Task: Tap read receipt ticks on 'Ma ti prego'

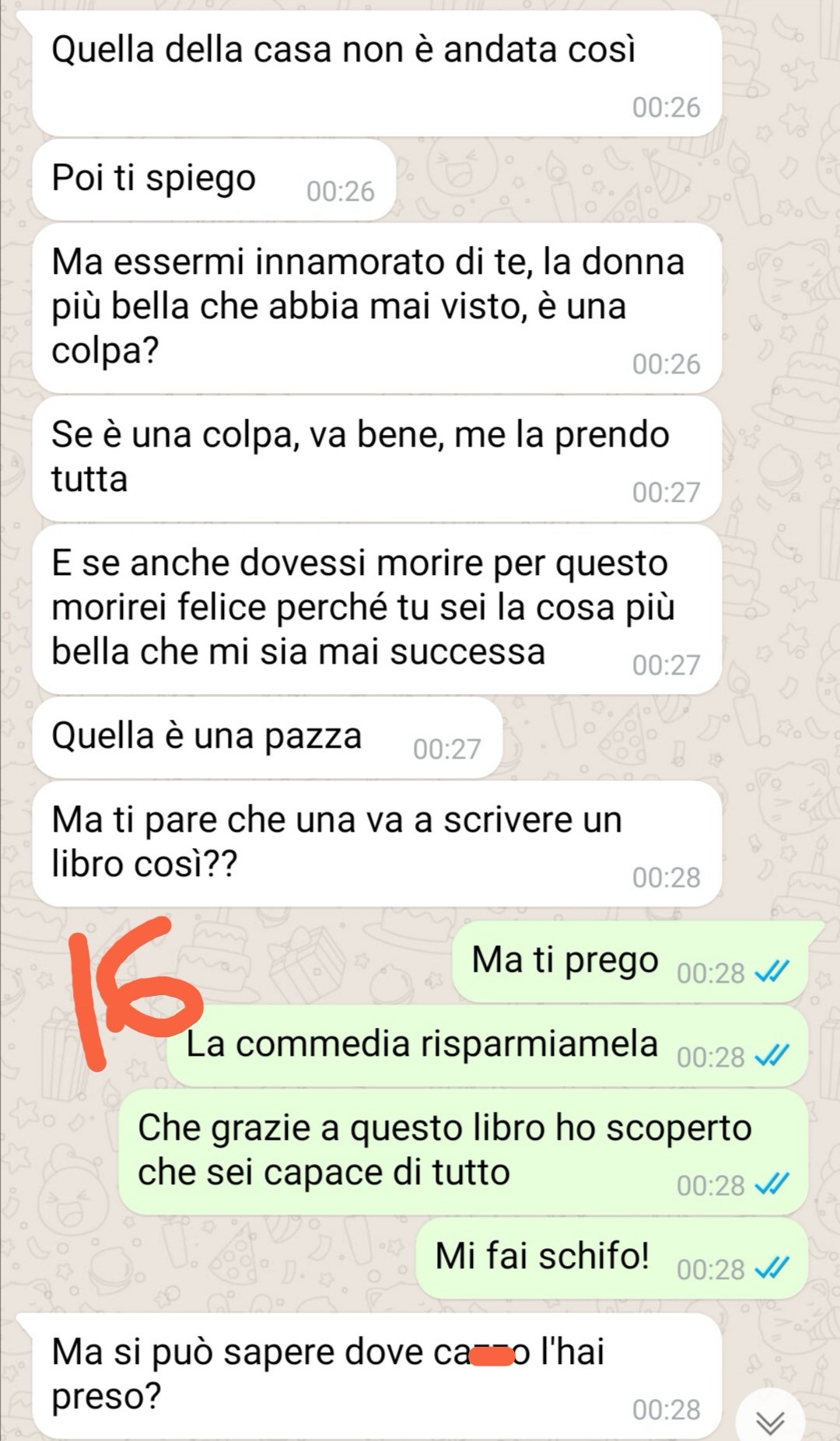Action: (x=772, y=971)
